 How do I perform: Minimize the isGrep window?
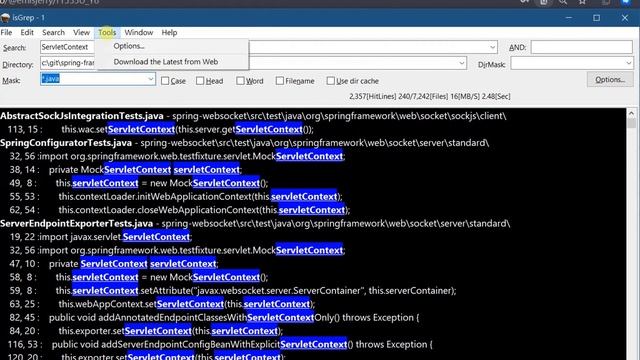[x=569, y=18]
